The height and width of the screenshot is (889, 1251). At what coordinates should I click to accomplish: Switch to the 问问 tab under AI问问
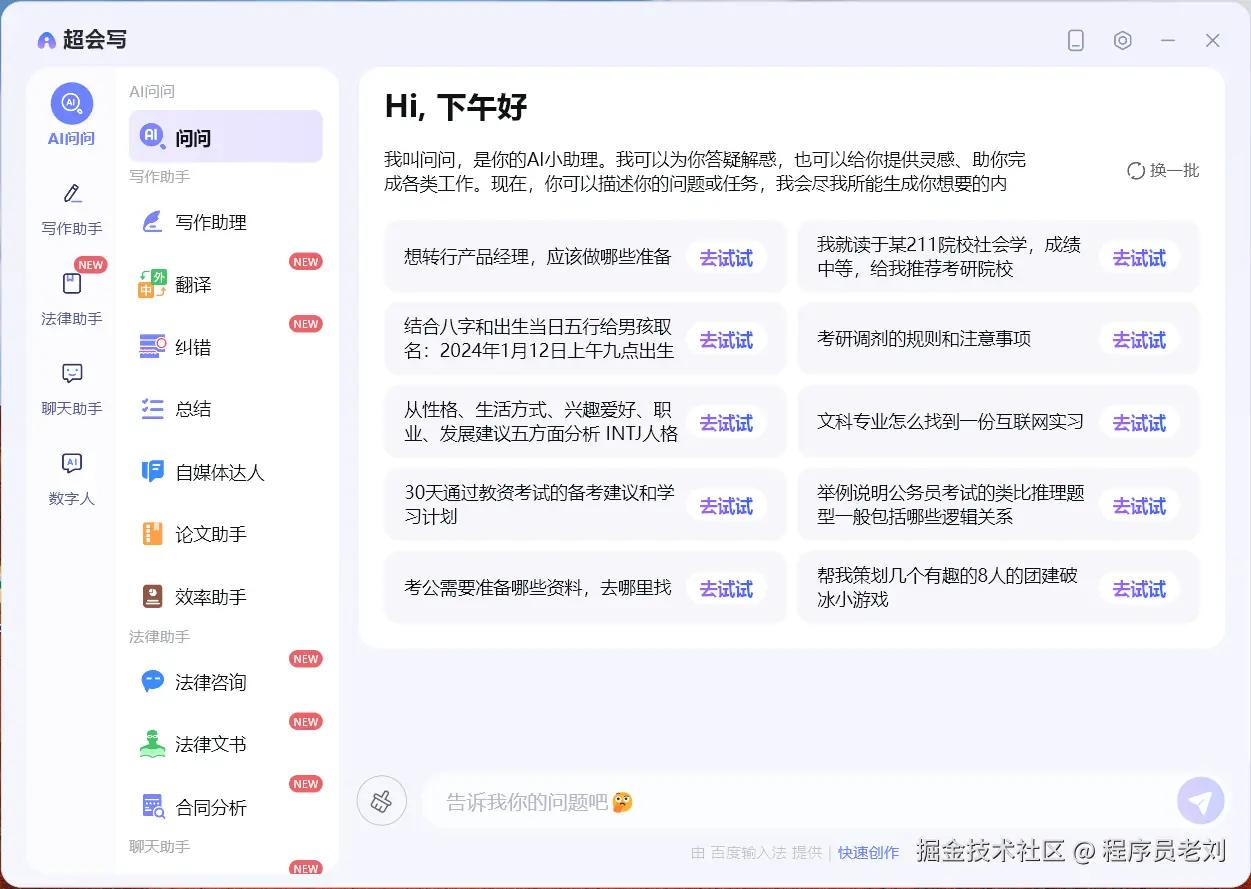click(225, 135)
